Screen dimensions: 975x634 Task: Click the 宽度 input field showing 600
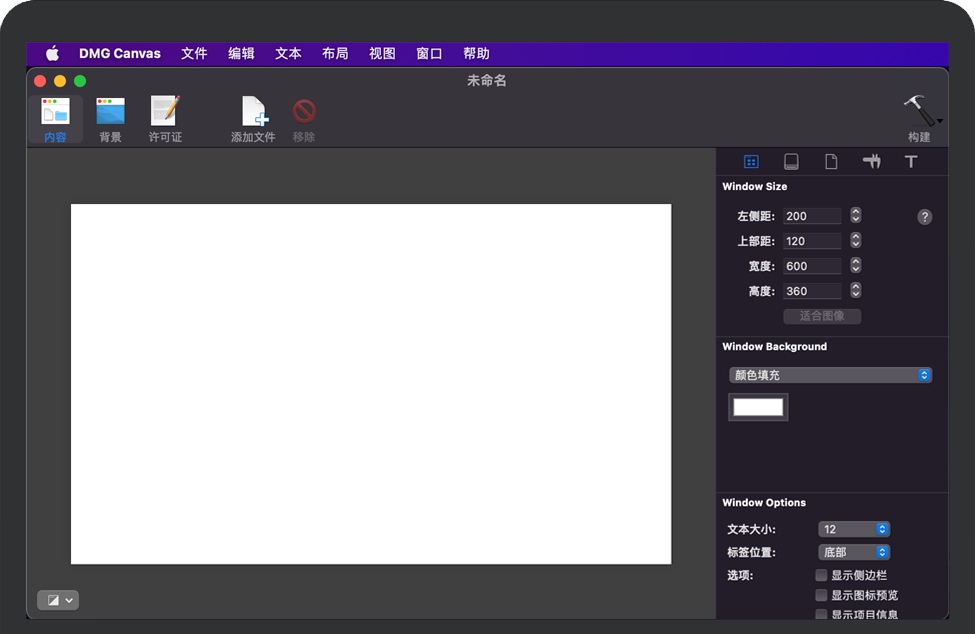(812, 266)
